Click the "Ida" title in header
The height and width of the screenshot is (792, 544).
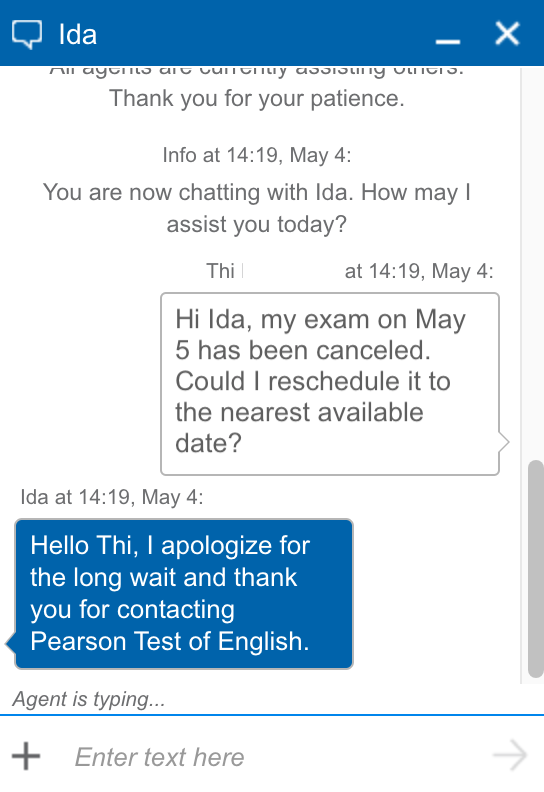(77, 35)
